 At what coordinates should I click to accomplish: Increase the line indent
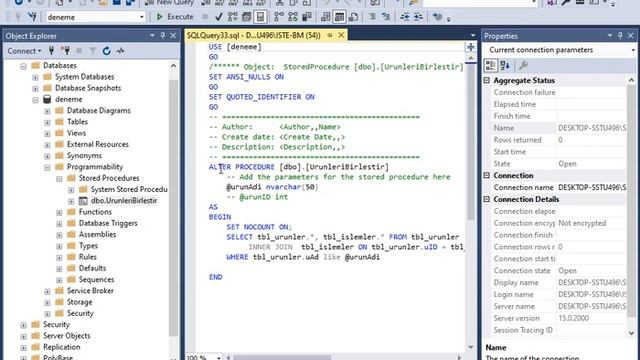point(418,17)
